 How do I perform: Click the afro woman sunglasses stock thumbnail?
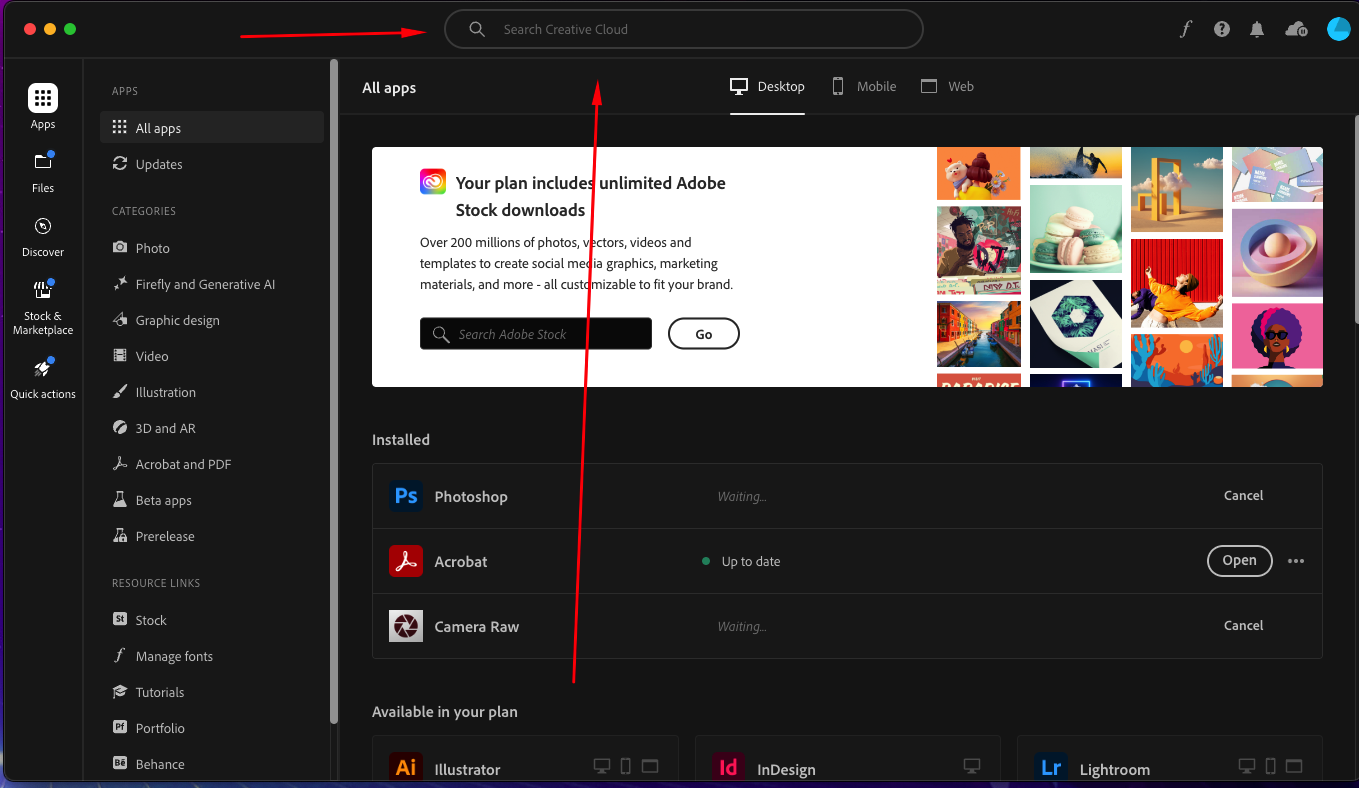(1277, 336)
